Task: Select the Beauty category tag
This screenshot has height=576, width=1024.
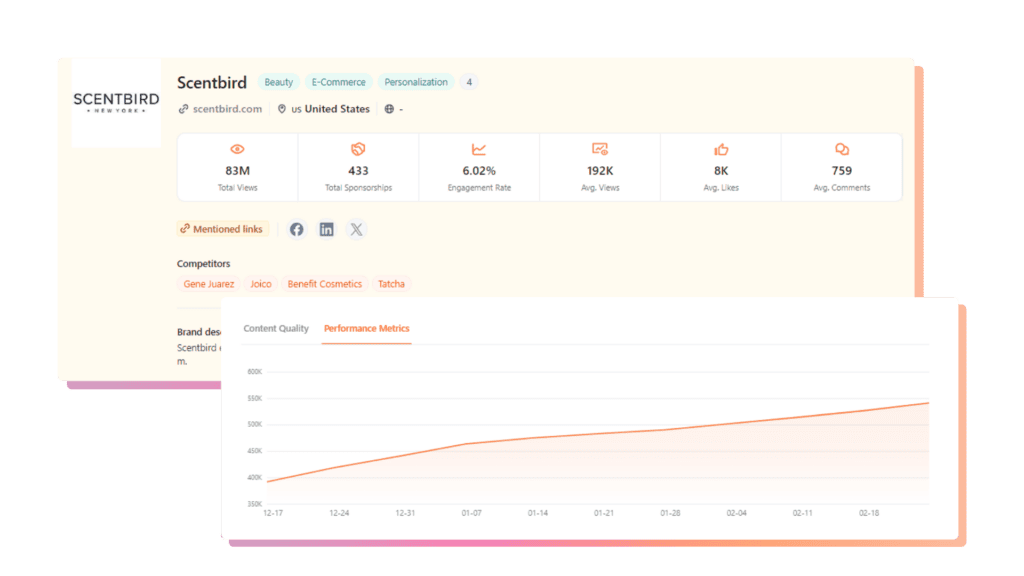Action: pyautogui.click(x=278, y=82)
